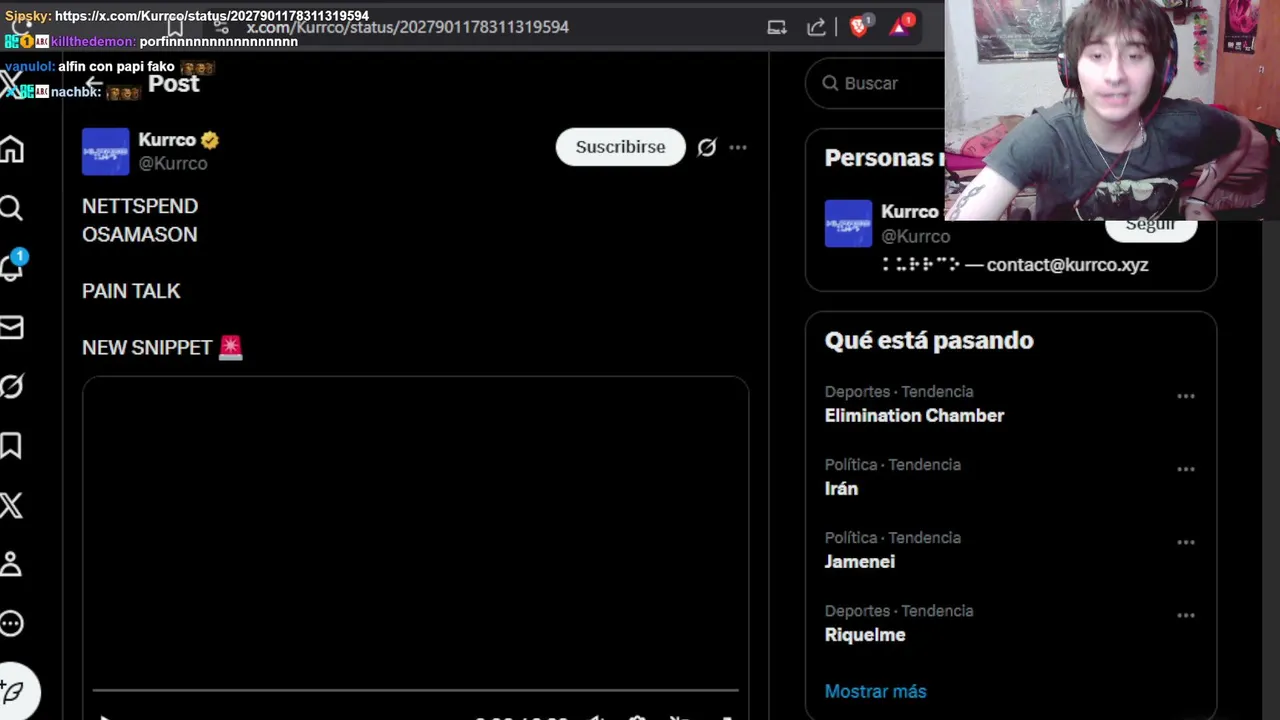Viewport: 1280px width, 720px height.
Task: Click the Brave Rewards triangle icon
Action: pyautogui.click(x=900, y=27)
